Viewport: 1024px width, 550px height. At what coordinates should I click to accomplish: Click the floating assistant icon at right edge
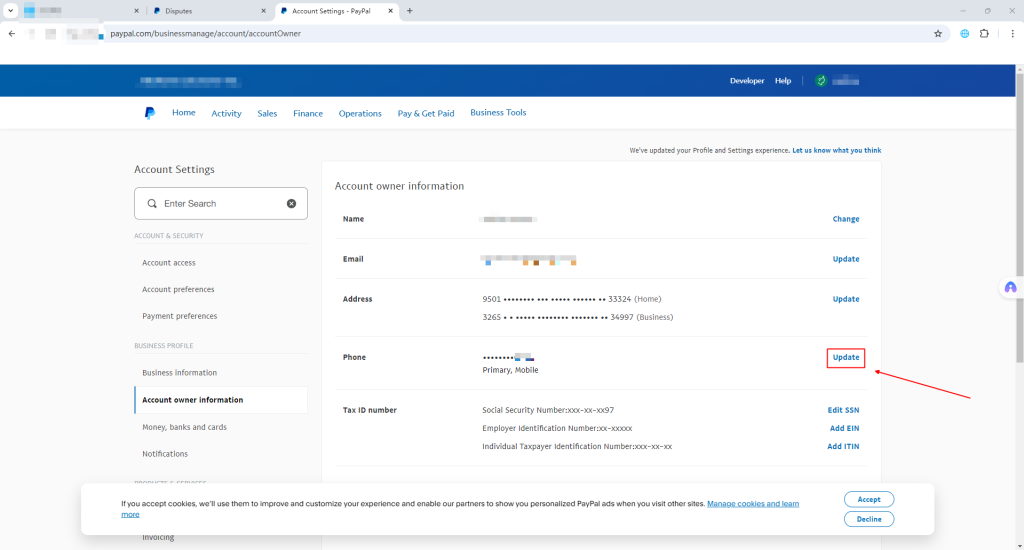1010,288
